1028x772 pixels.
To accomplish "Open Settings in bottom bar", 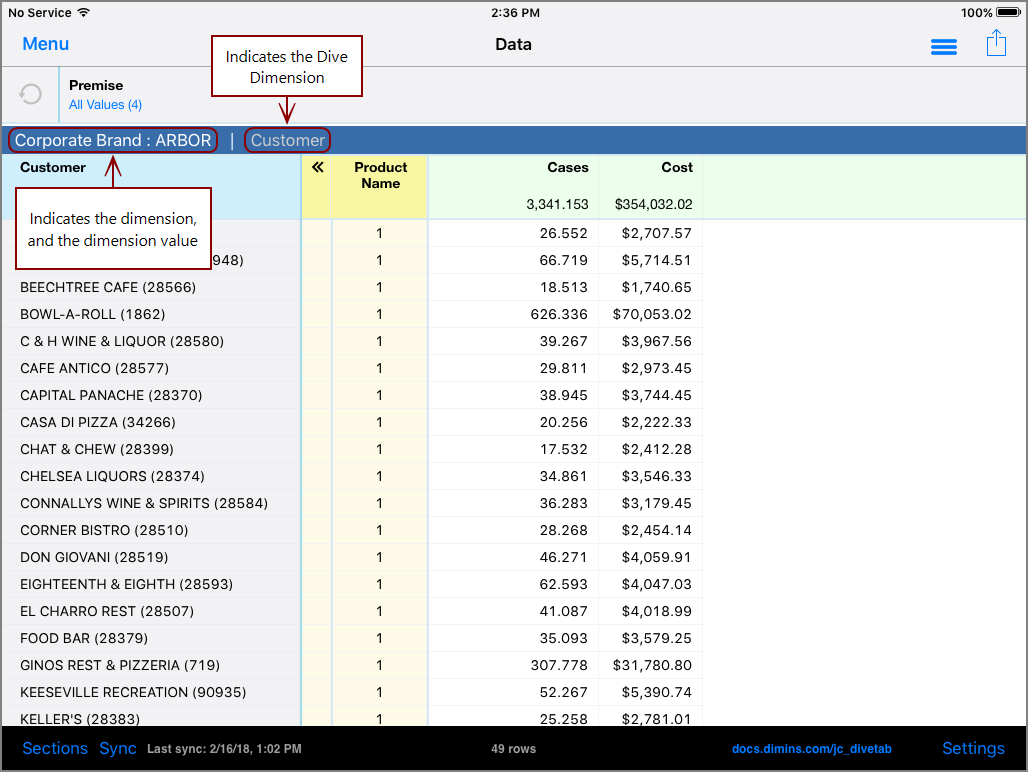I will [x=973, y=748].
